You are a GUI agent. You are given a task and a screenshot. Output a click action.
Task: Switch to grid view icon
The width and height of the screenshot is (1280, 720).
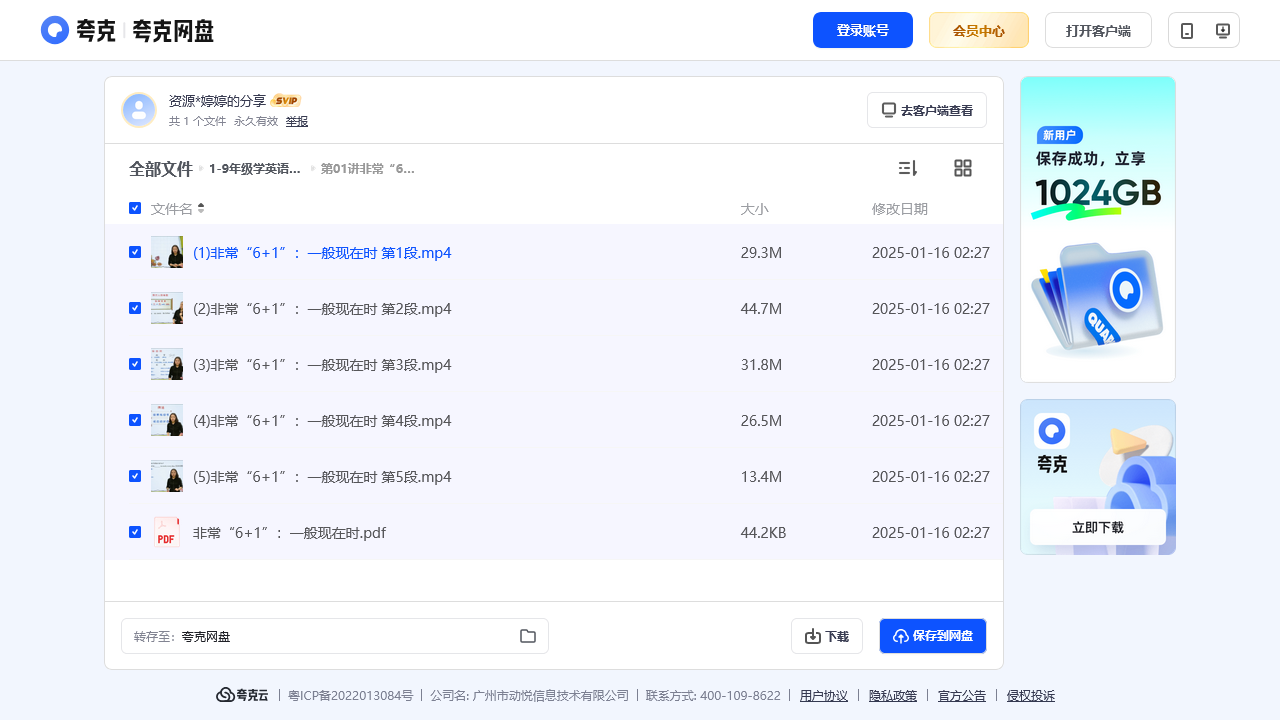click(x=963, y=168)
